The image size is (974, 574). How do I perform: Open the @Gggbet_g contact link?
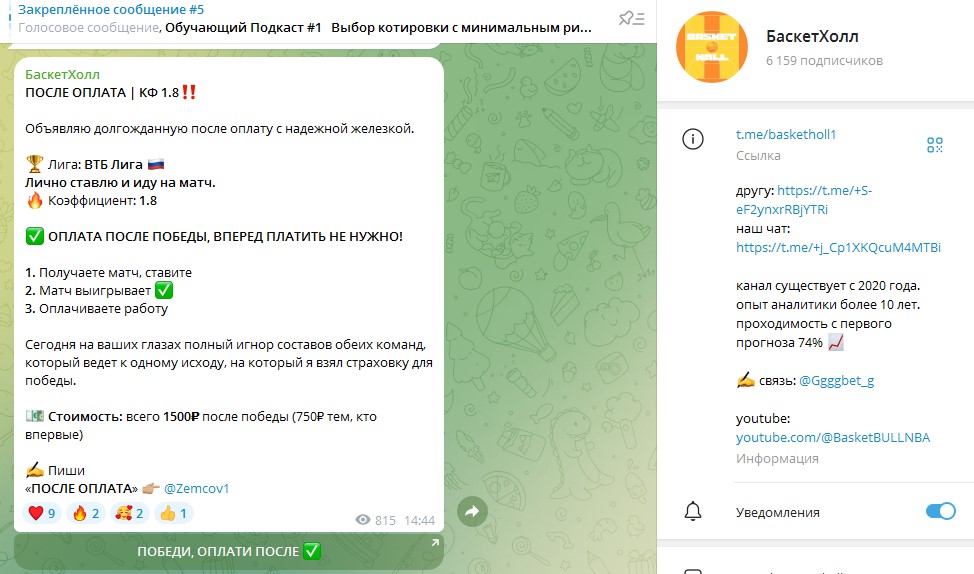pyautogui.click(x=836, y=380)
